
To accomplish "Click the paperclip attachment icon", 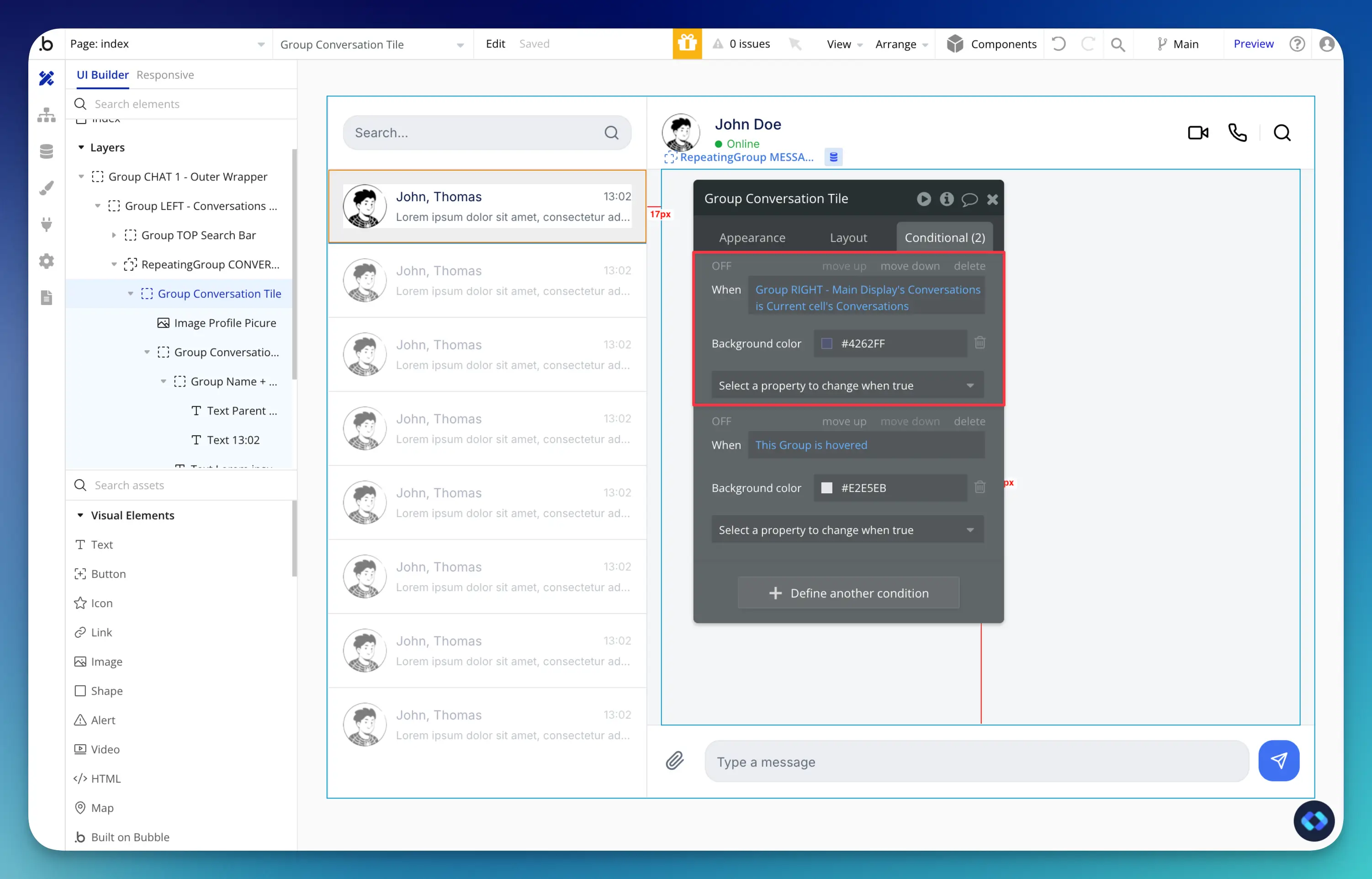I will coord(674,761).
